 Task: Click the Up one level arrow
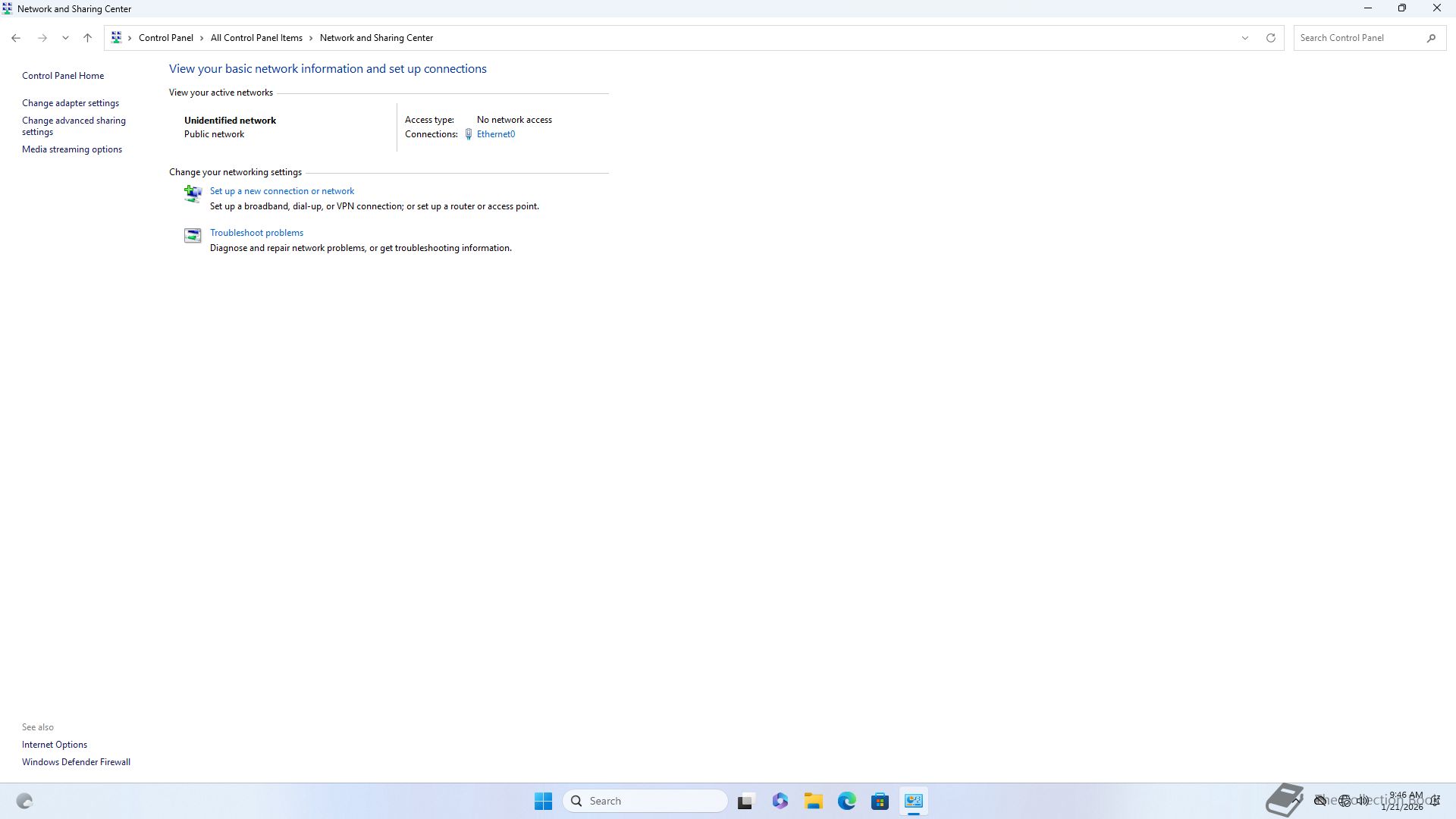tap(87, 38)
